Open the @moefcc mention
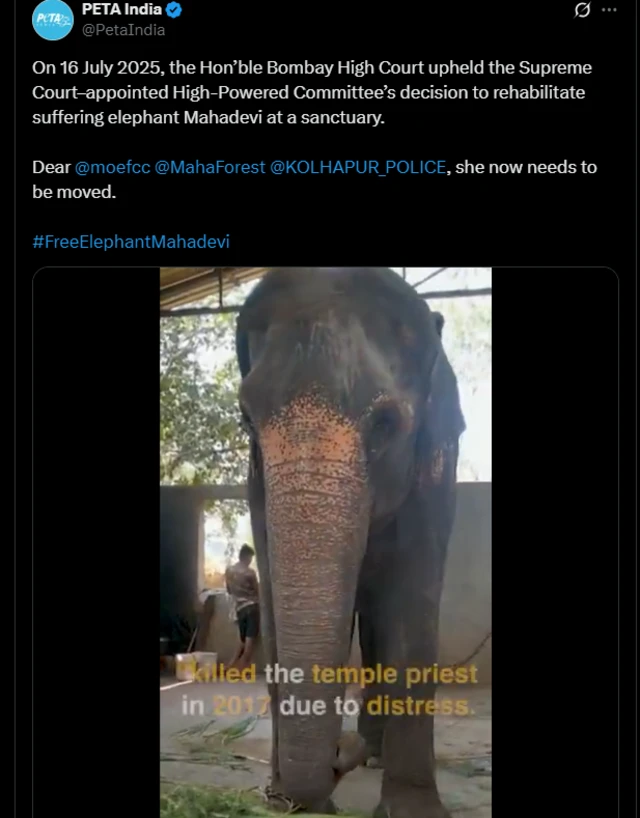 112,167
